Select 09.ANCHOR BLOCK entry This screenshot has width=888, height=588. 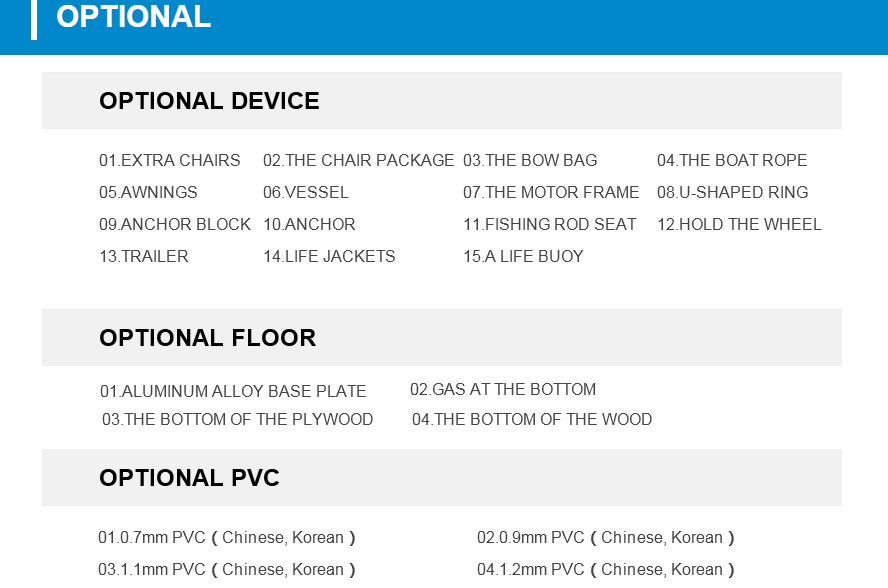174,224
